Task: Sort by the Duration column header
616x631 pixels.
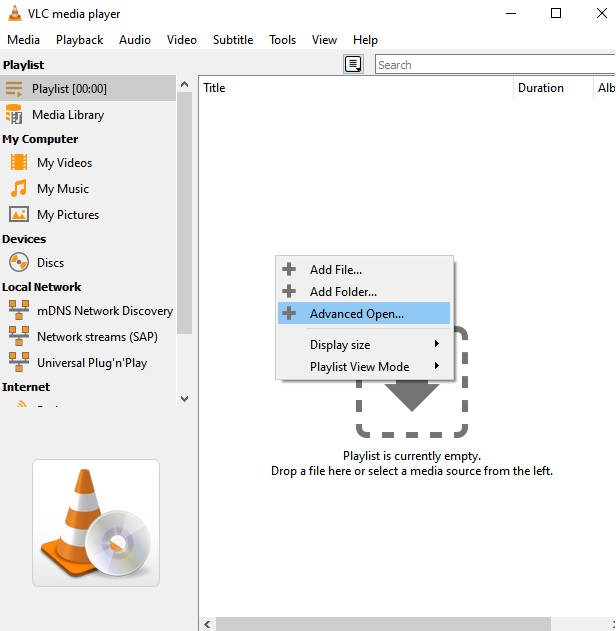Action: click(553, 88)
